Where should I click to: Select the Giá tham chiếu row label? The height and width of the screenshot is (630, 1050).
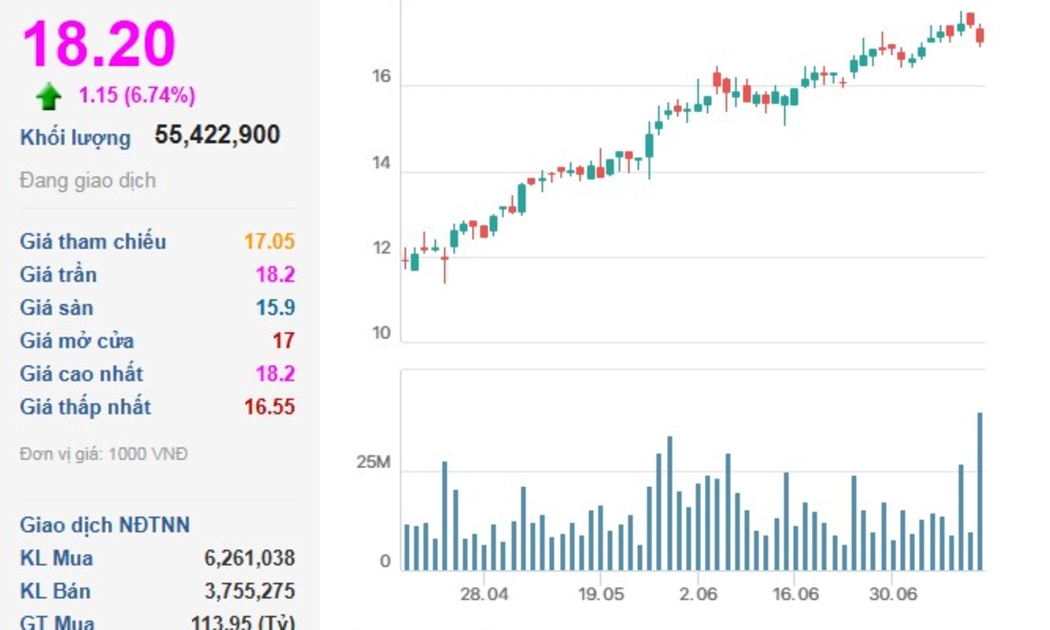coord(93,241)
